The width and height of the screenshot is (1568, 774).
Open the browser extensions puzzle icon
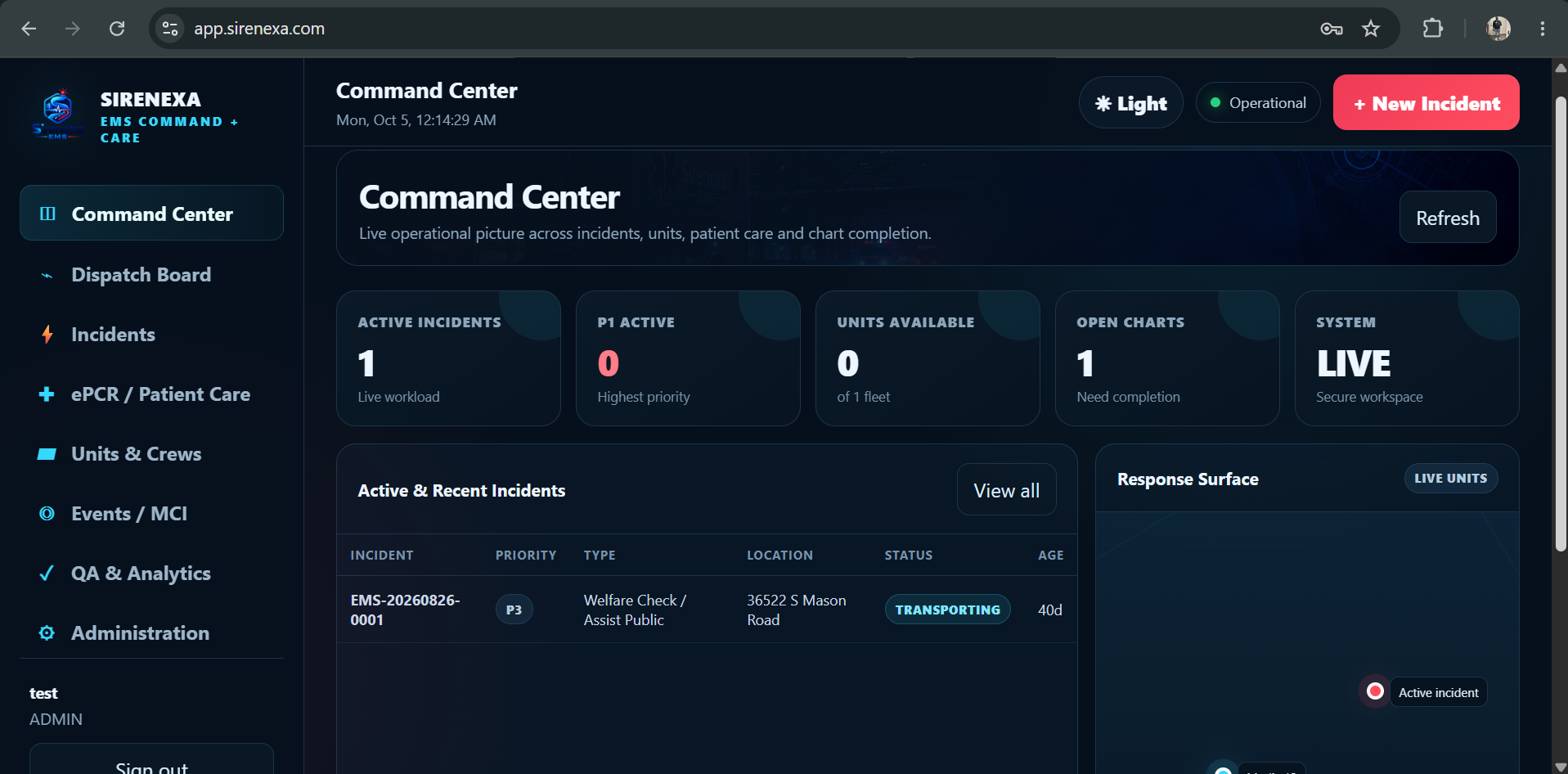pos(1433,29)
